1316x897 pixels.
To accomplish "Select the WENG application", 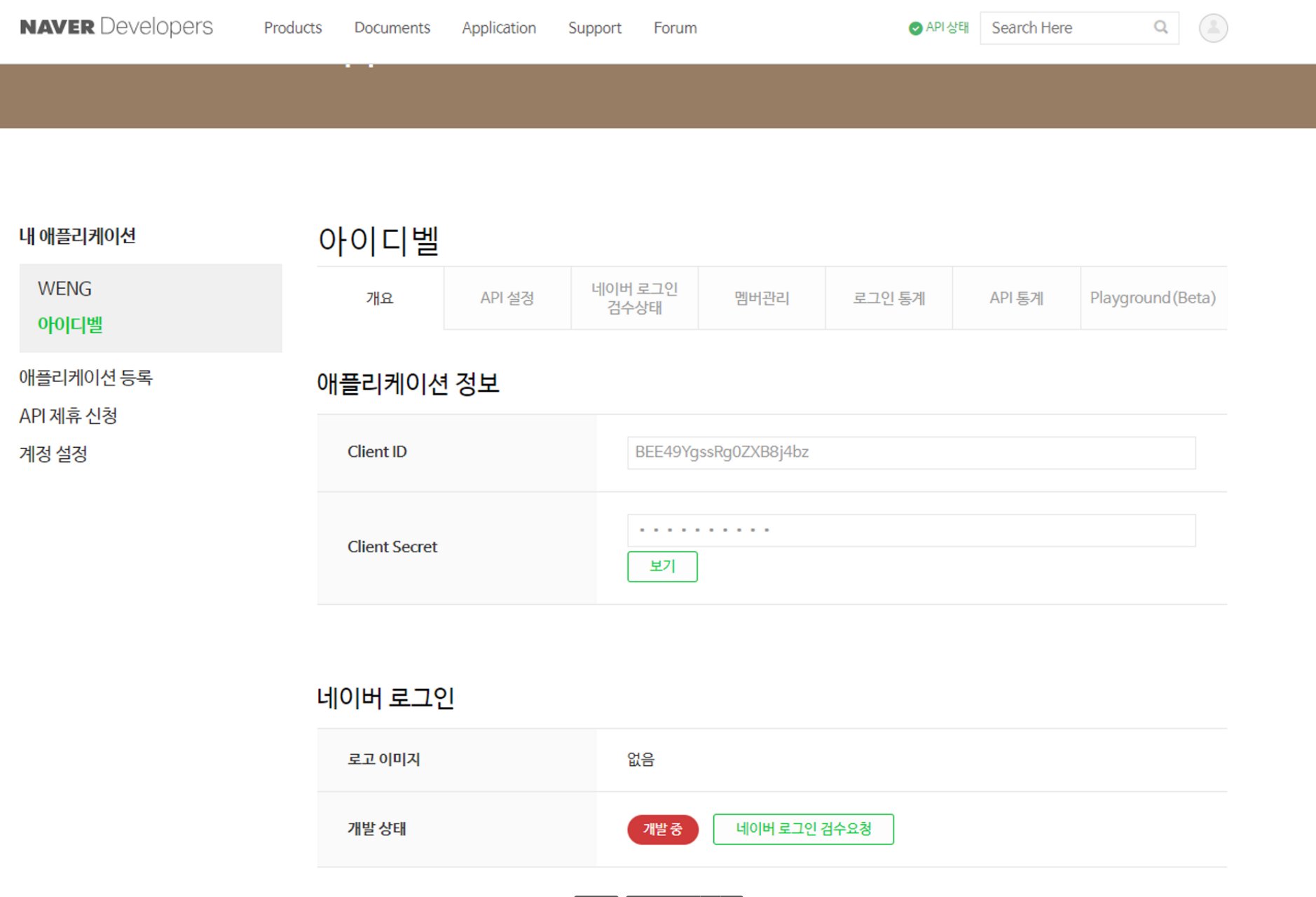I will click(x=64, y=289).
